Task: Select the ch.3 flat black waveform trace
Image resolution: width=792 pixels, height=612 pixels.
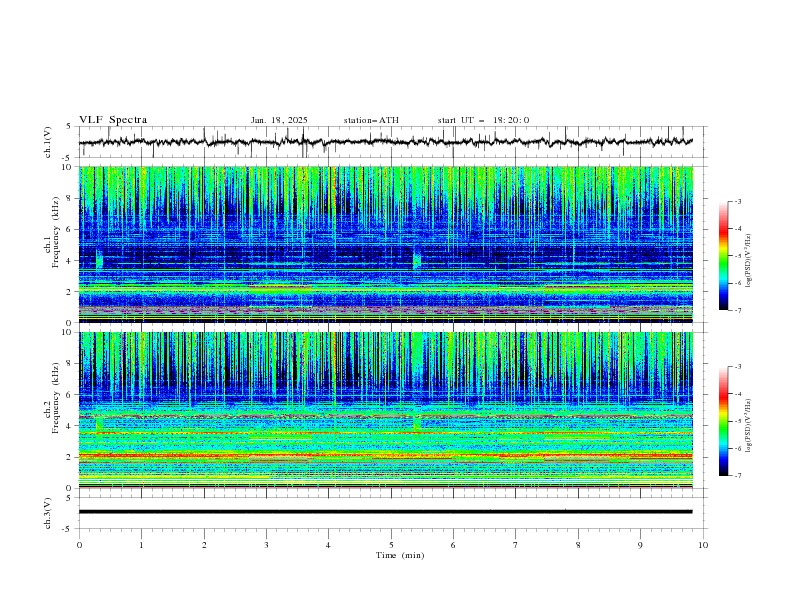Action: tap(385, 512)
